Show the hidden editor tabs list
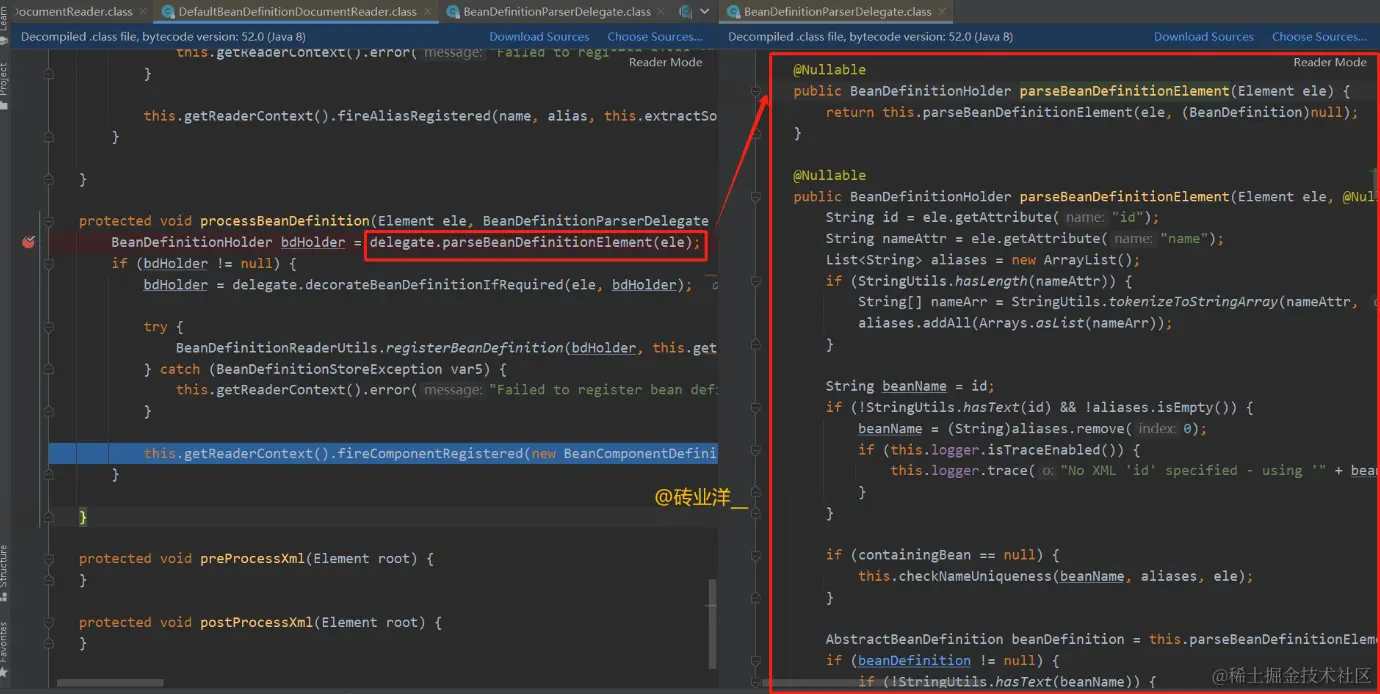The image size is (1380, 694). click(x=705, y=11)
